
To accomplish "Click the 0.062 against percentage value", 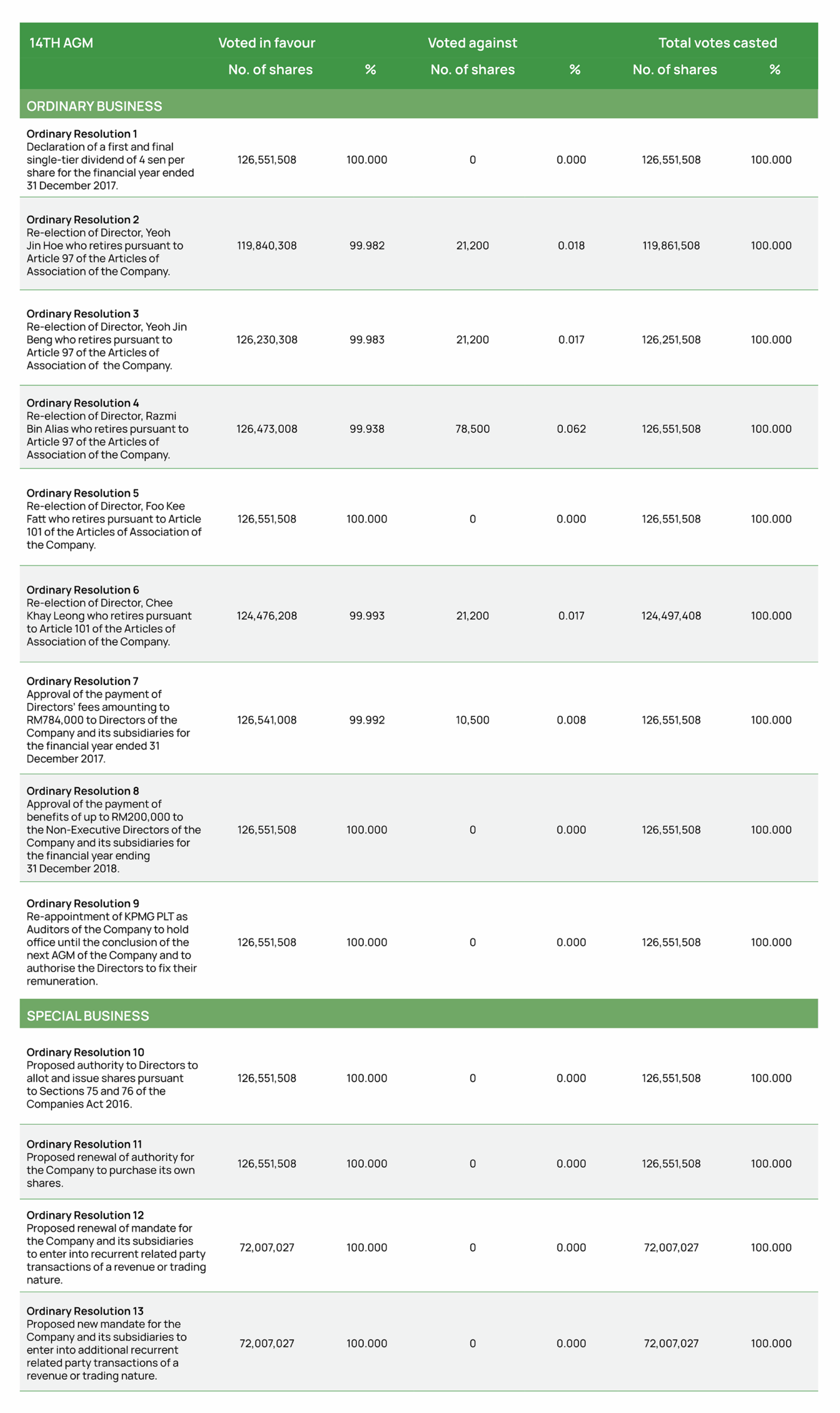I will pyautogui.click(x=571, y=429).
